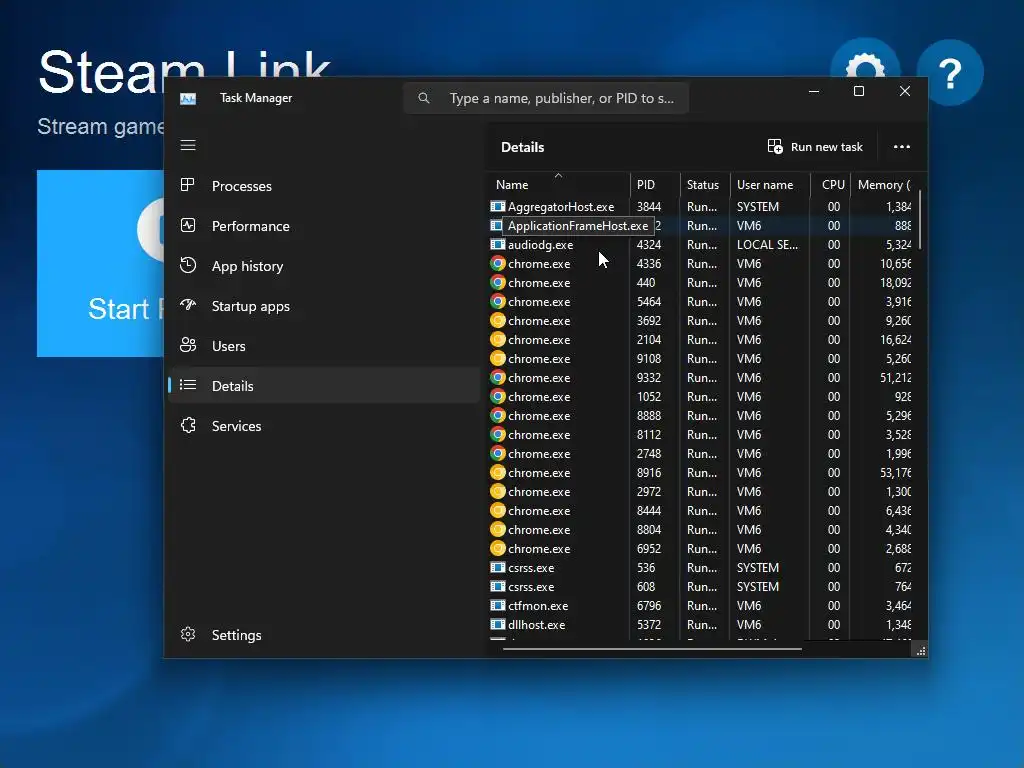
Task: Click the Run new task icon
Action: (775, 147)
